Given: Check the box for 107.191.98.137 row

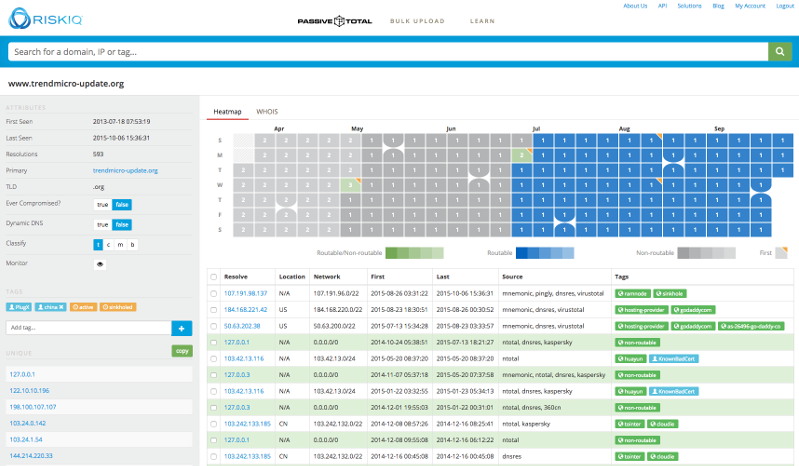Looking at the screenshot, I should (x=214, y=295).
